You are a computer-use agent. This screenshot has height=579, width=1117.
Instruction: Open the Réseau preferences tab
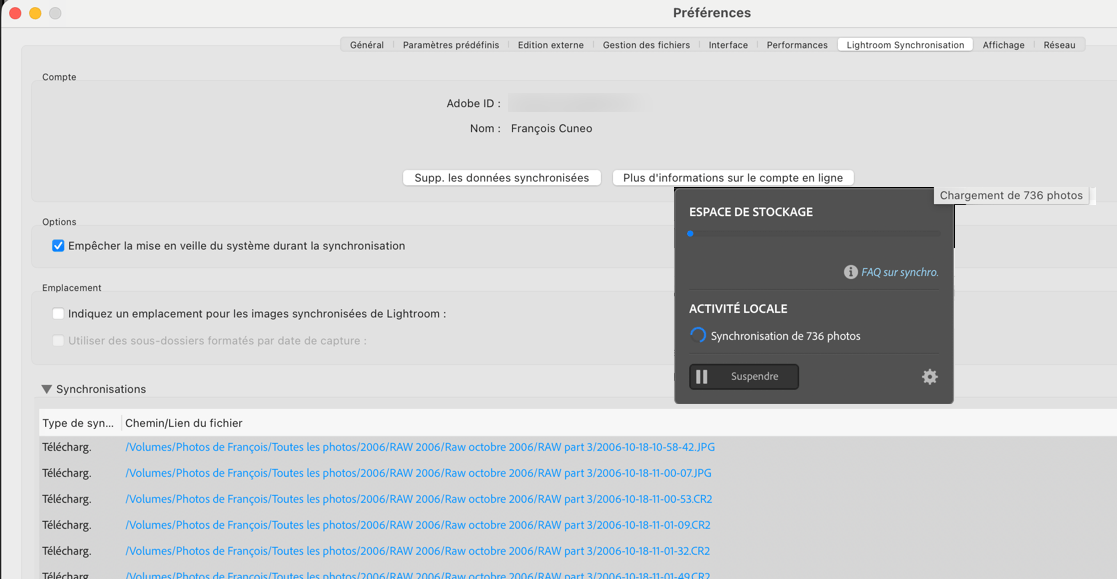point(1060,44)
